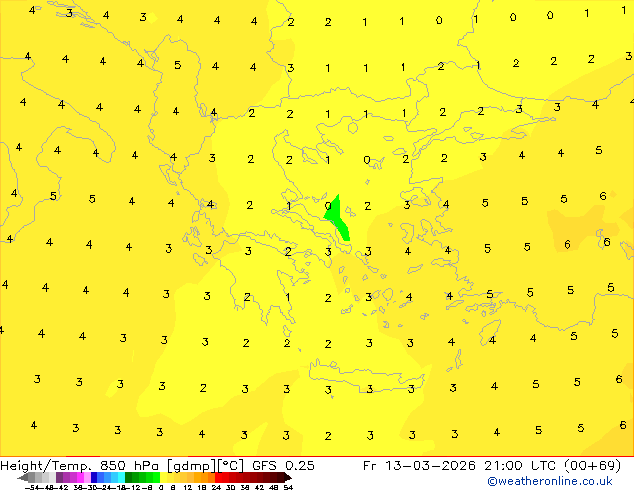
Task: Click the '(00+69)' forecast offset label
Action: click(x=592, y=466)
